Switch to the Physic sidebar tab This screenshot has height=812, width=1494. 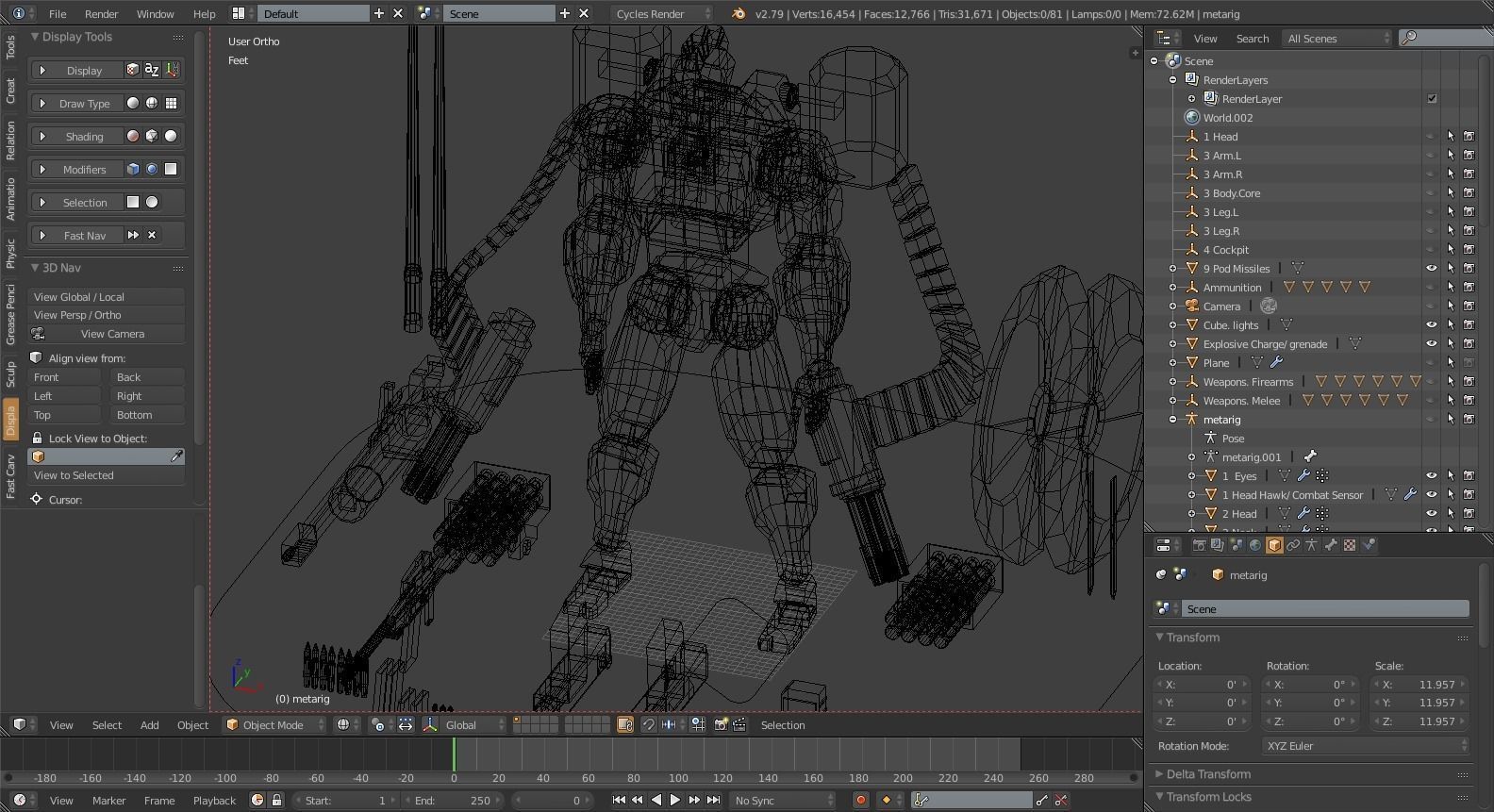(10, 253)
